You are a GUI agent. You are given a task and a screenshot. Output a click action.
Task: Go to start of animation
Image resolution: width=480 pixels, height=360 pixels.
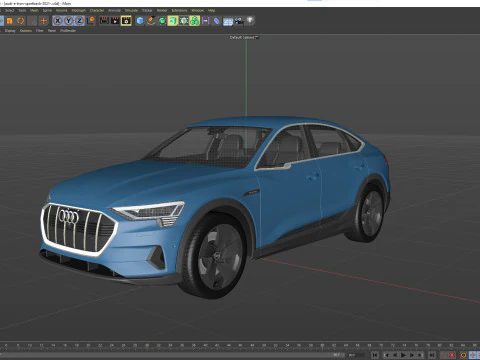coord(375,355)
